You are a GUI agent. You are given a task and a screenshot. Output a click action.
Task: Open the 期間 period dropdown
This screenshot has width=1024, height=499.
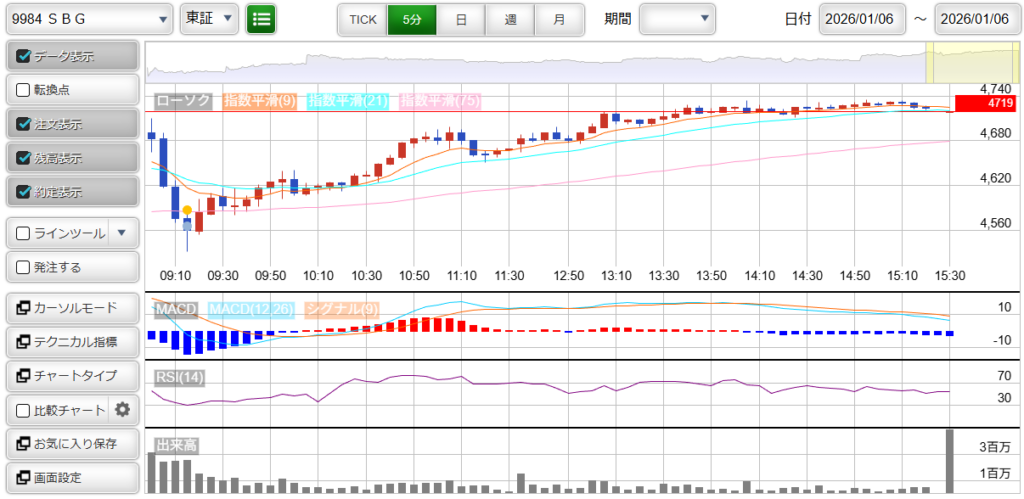677,19
